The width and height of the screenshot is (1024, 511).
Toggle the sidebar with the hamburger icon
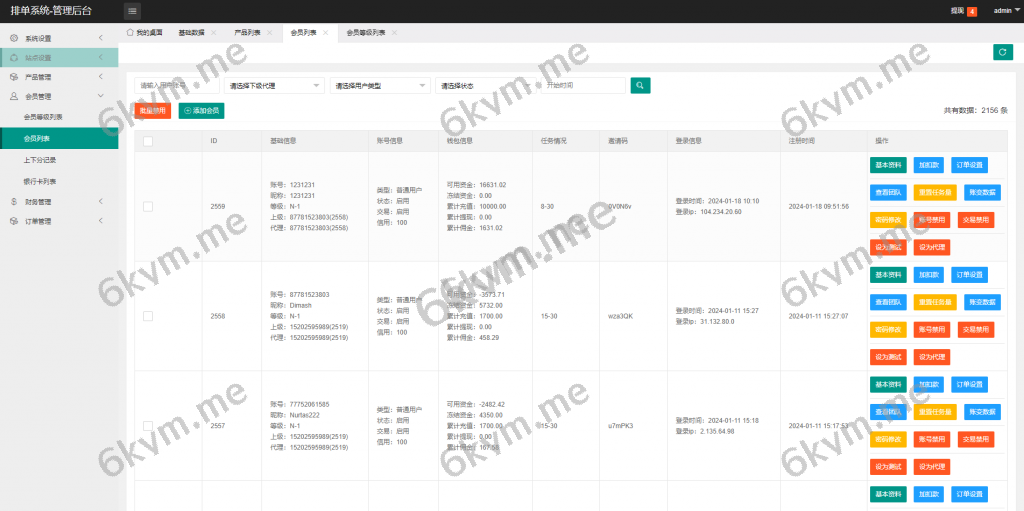[x=133, y=11]
